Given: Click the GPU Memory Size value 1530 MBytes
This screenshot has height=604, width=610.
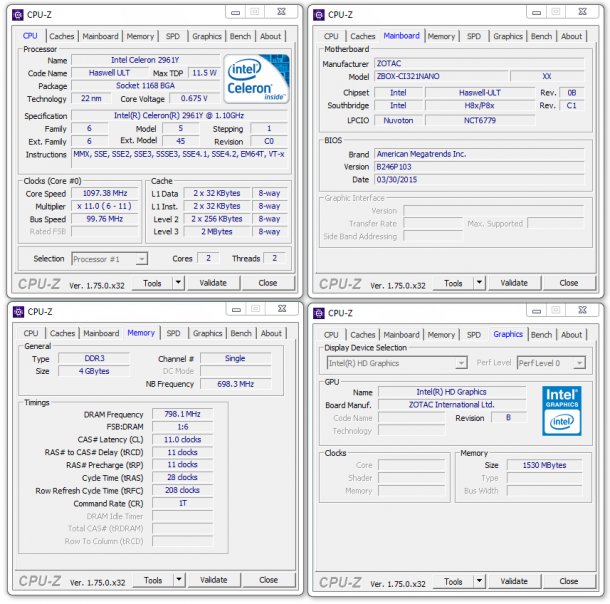Looking at the screenshot, I should 544,465.
